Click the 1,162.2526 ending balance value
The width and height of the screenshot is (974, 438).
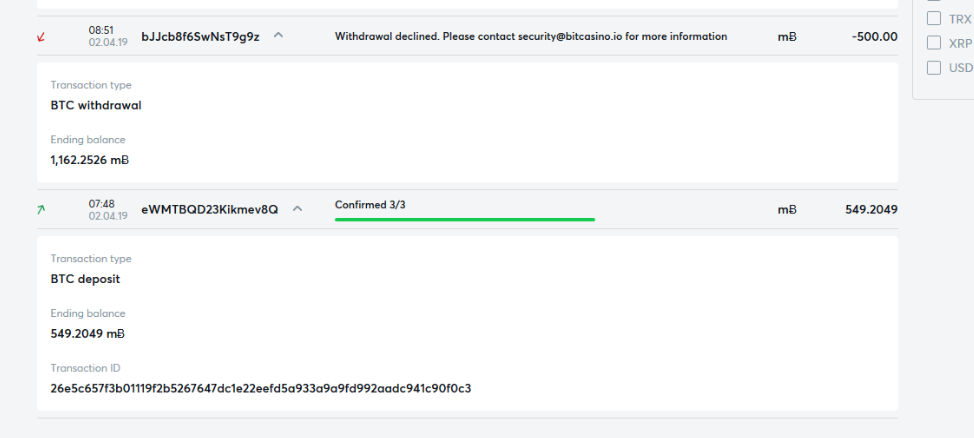click(x=89, y=160)
